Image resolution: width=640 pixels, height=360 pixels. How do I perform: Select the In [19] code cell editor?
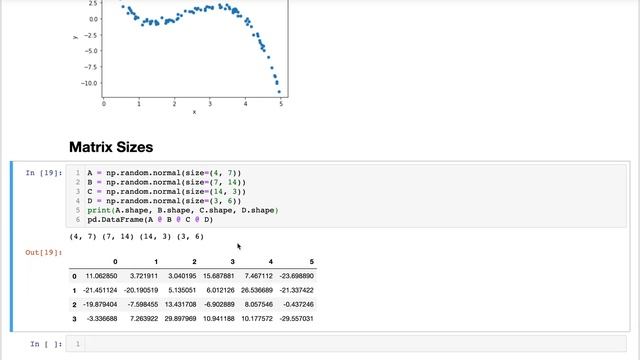point(346,196)
